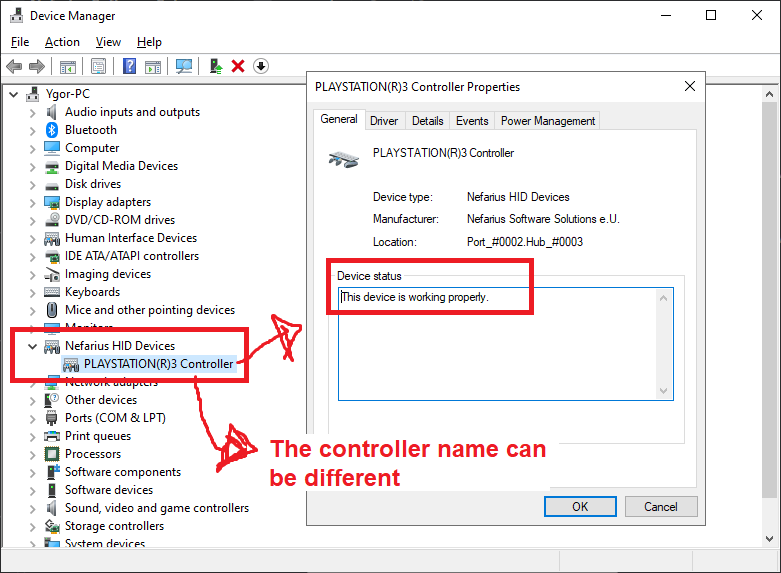Select PLAYSTATION(R)3 Controller tree item
This screenshot has width=781, height=573.
click(x=158, y=364)
